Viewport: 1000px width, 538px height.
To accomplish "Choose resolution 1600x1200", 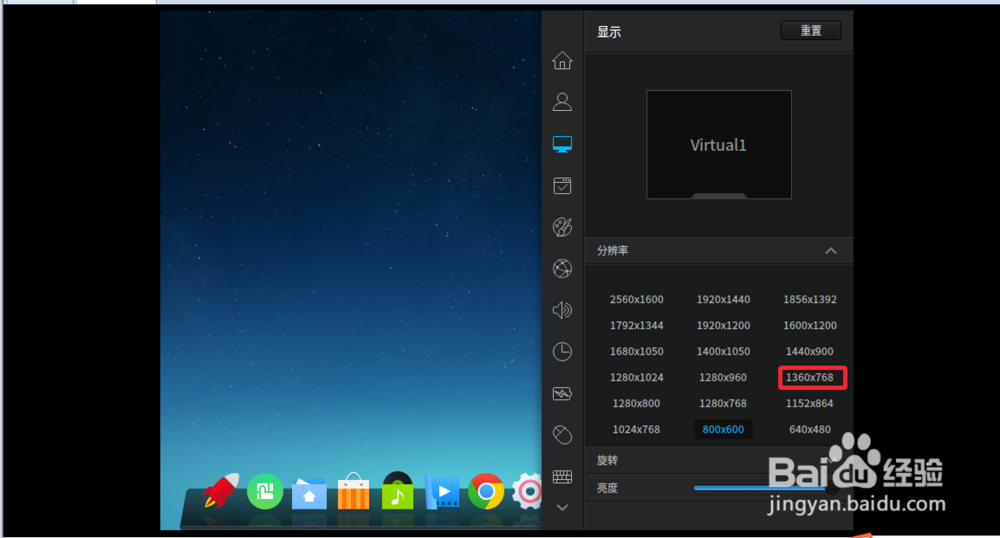I will click(810, 326).
